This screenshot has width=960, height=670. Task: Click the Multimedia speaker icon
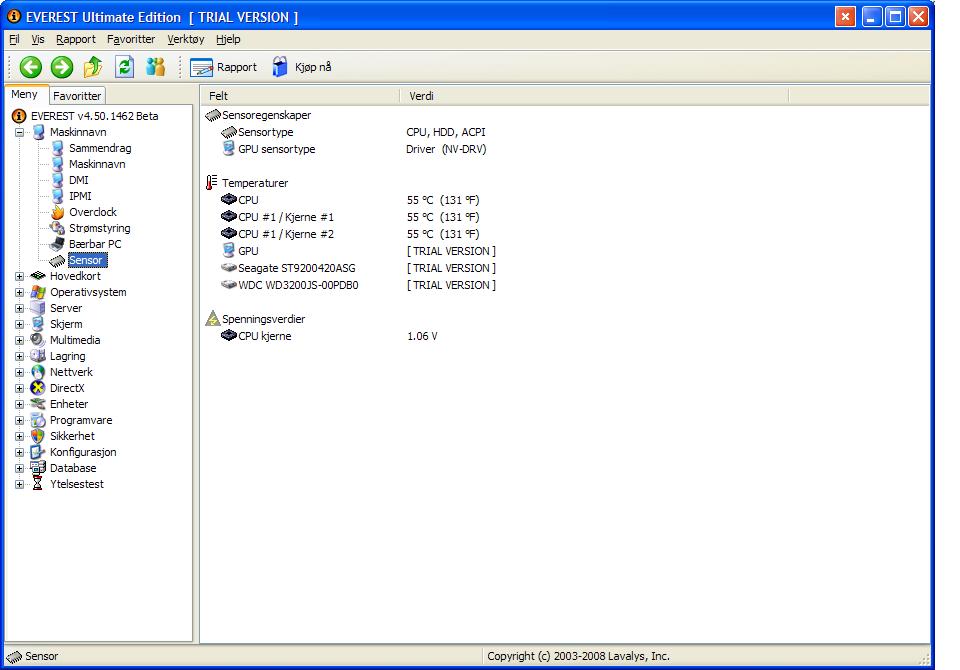coord(38,340)
